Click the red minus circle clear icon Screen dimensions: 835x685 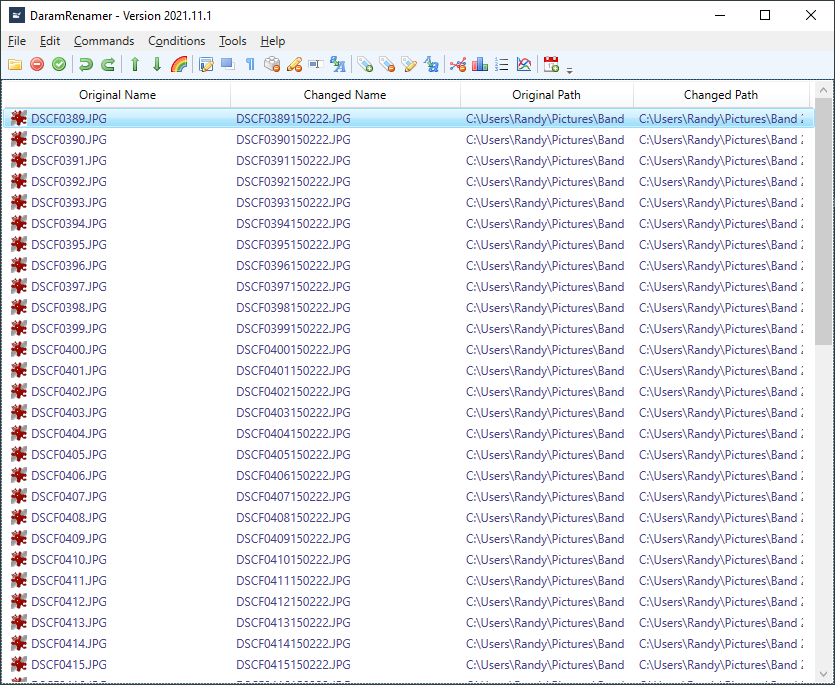tap(37, 64)
